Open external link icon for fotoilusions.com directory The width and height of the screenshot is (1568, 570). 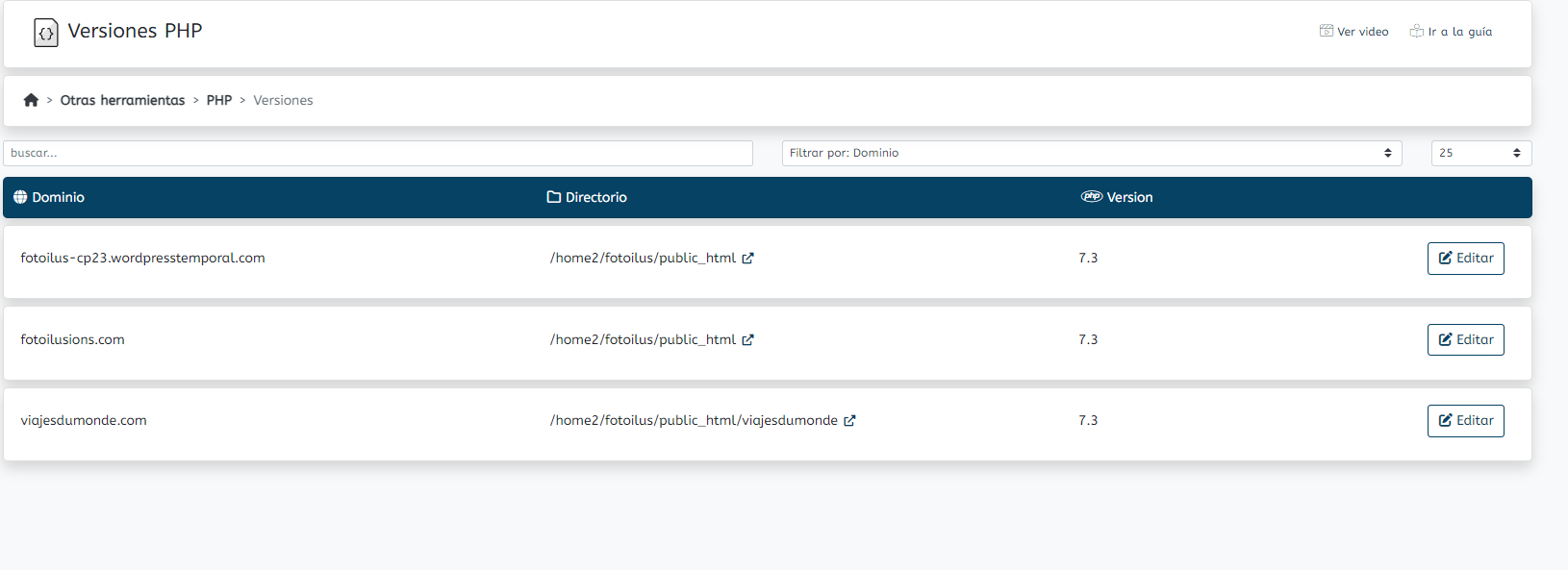coord(747,339)
